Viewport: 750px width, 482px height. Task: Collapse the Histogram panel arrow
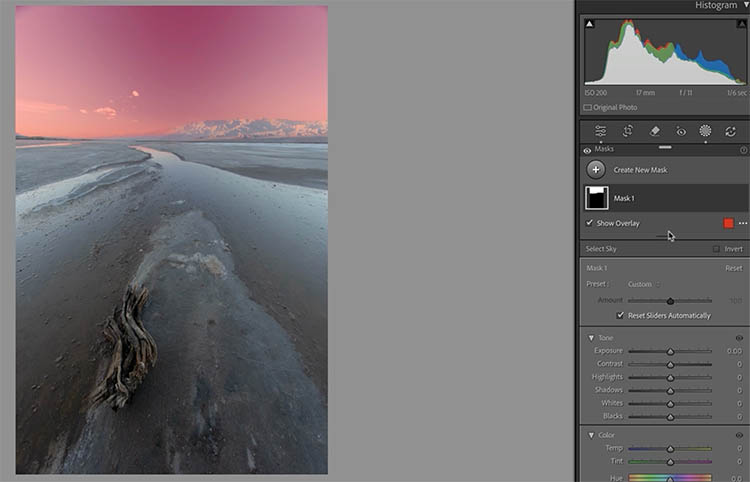click(x=746, y=5)
